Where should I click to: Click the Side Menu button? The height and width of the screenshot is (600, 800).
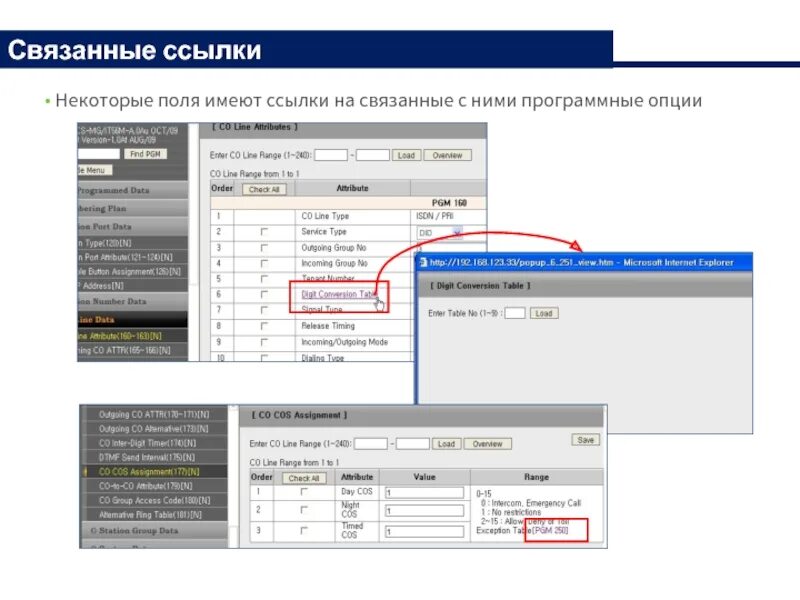(95, 170)
